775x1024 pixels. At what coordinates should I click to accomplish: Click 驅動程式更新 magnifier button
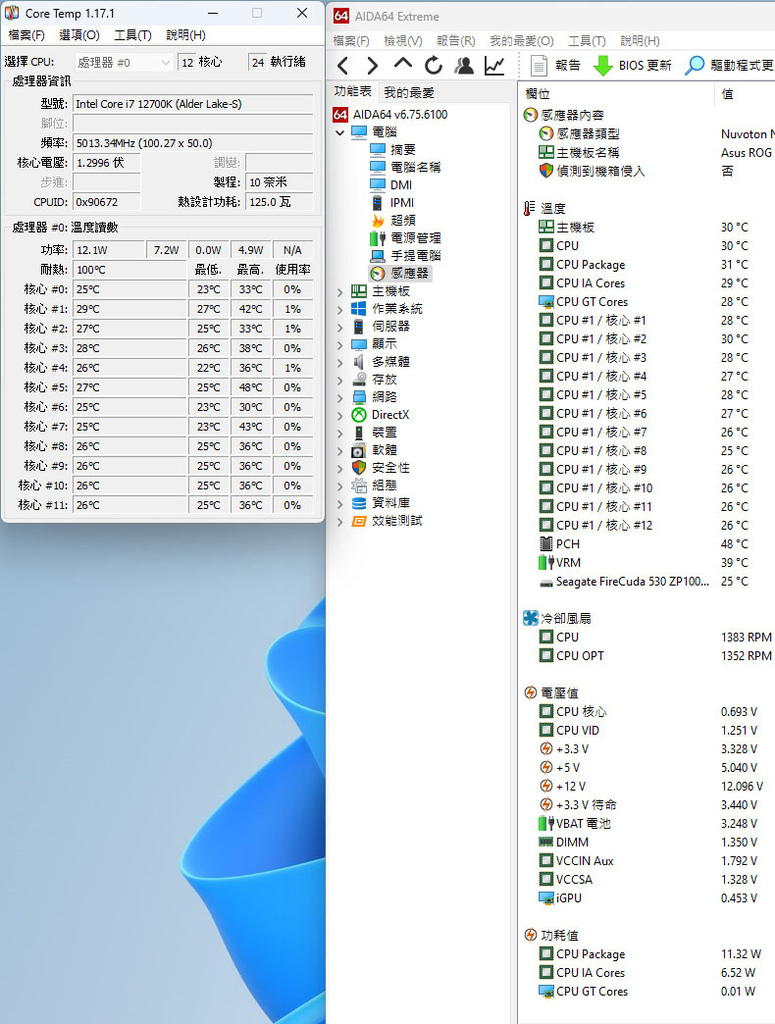729,65
